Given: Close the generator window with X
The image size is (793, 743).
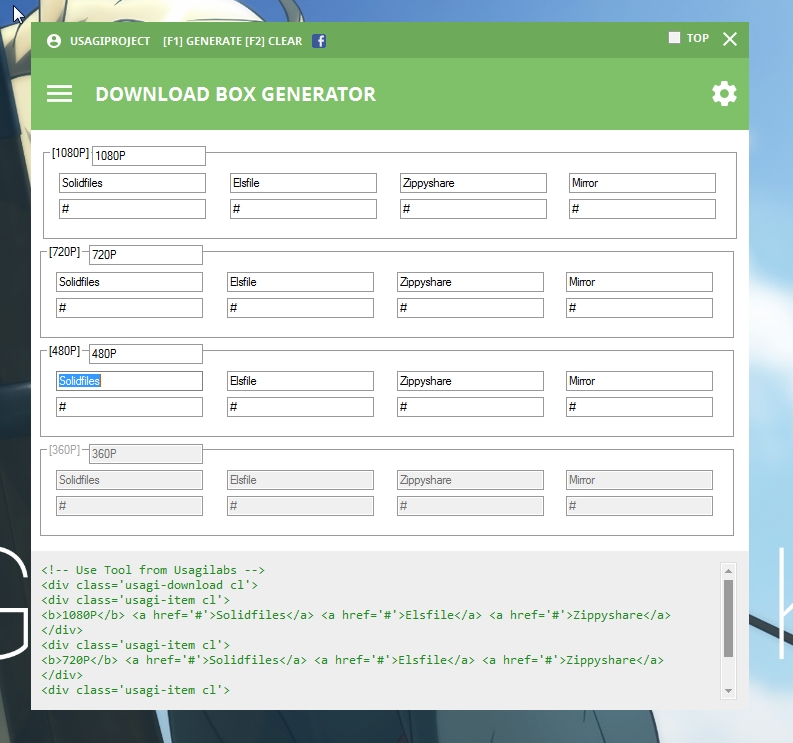Looking at the screenshot, I should [x=730, y=39].
